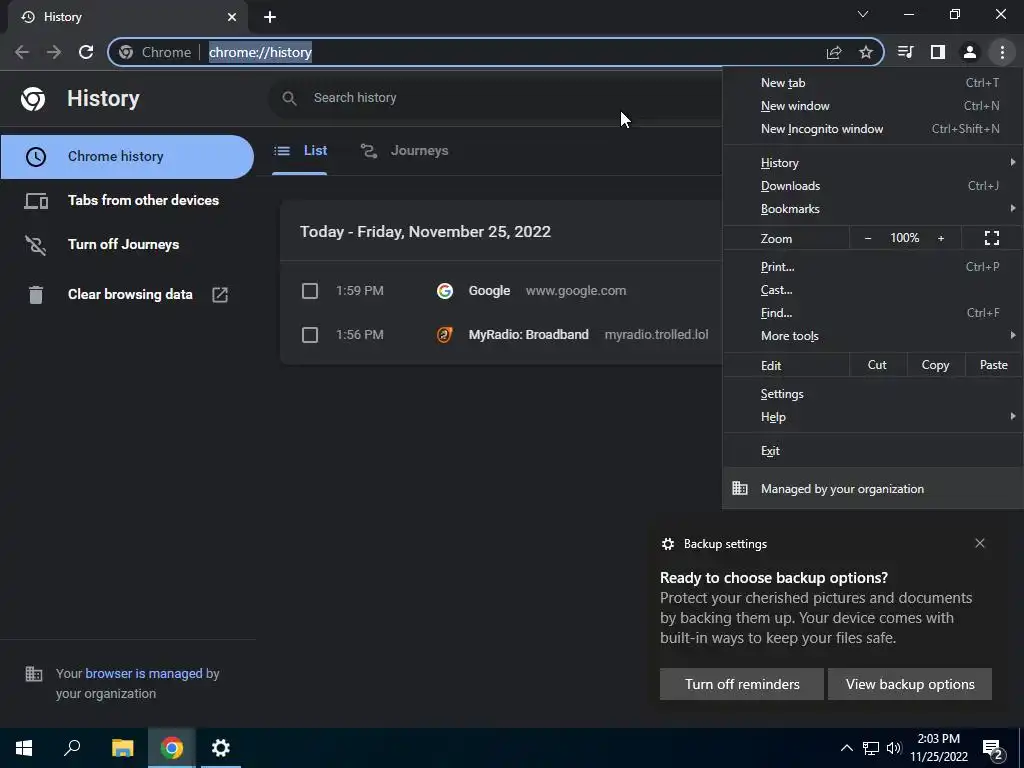The width and height of the screenshot is (1024, 768).
Task: Choose Print from the menu
Action: [x=873, y=266]
